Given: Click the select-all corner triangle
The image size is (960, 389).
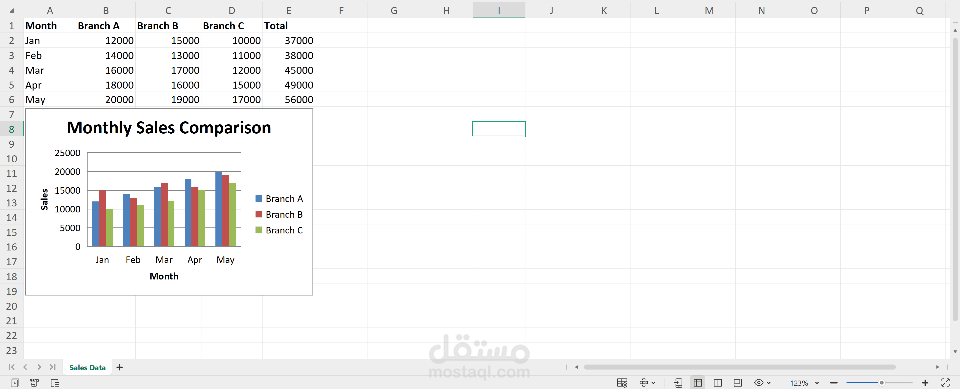Looking at the screenshot, I should click(x=12, y=10).
